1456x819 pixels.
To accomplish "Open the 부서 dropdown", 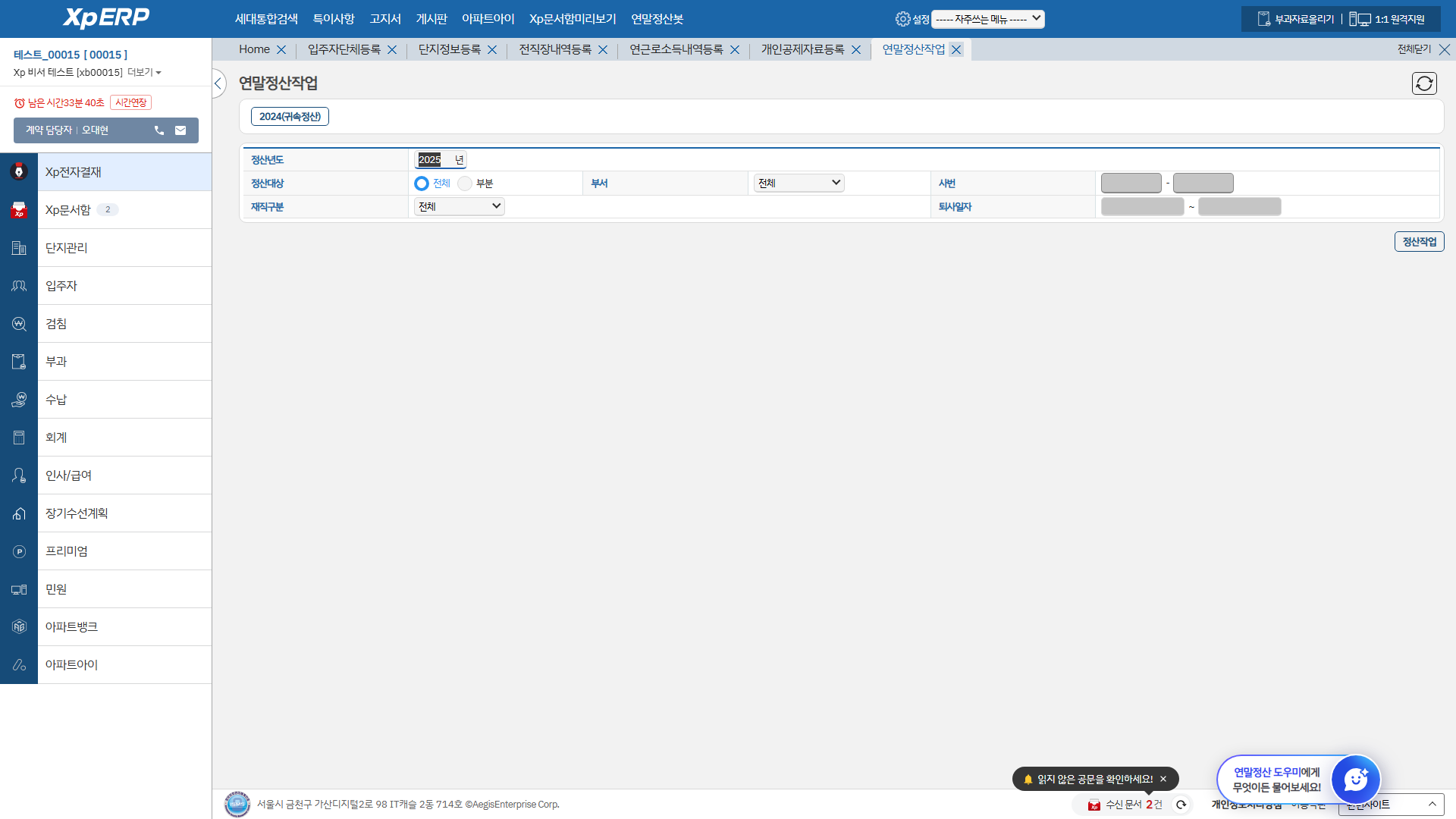I will (x=799, y=183).
